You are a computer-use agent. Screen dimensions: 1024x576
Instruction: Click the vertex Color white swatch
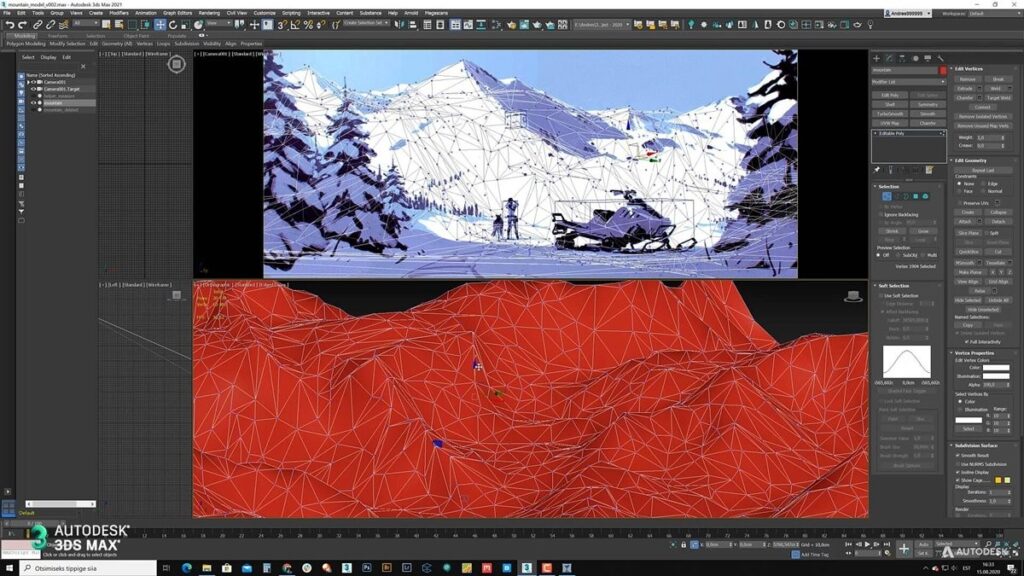pos(995,368)
